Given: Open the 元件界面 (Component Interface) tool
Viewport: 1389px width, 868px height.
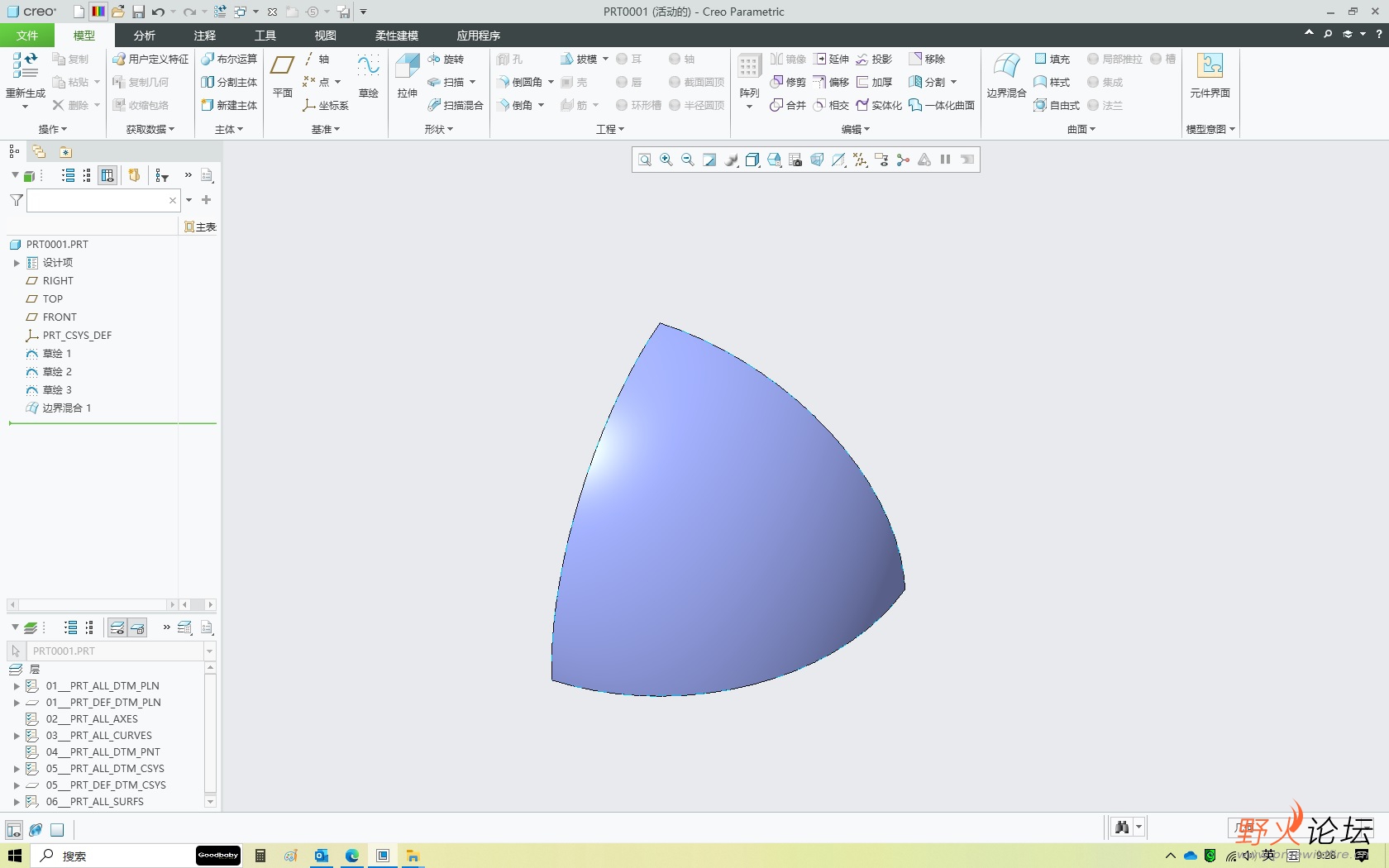Looking at the screenshot, I should (x=1210, y=75).
